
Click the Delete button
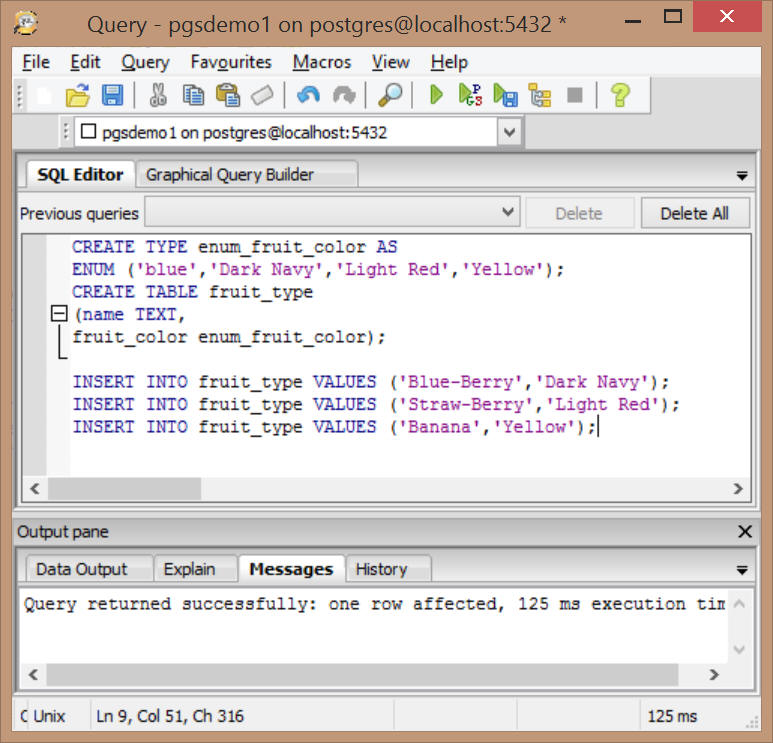[579, 213]
